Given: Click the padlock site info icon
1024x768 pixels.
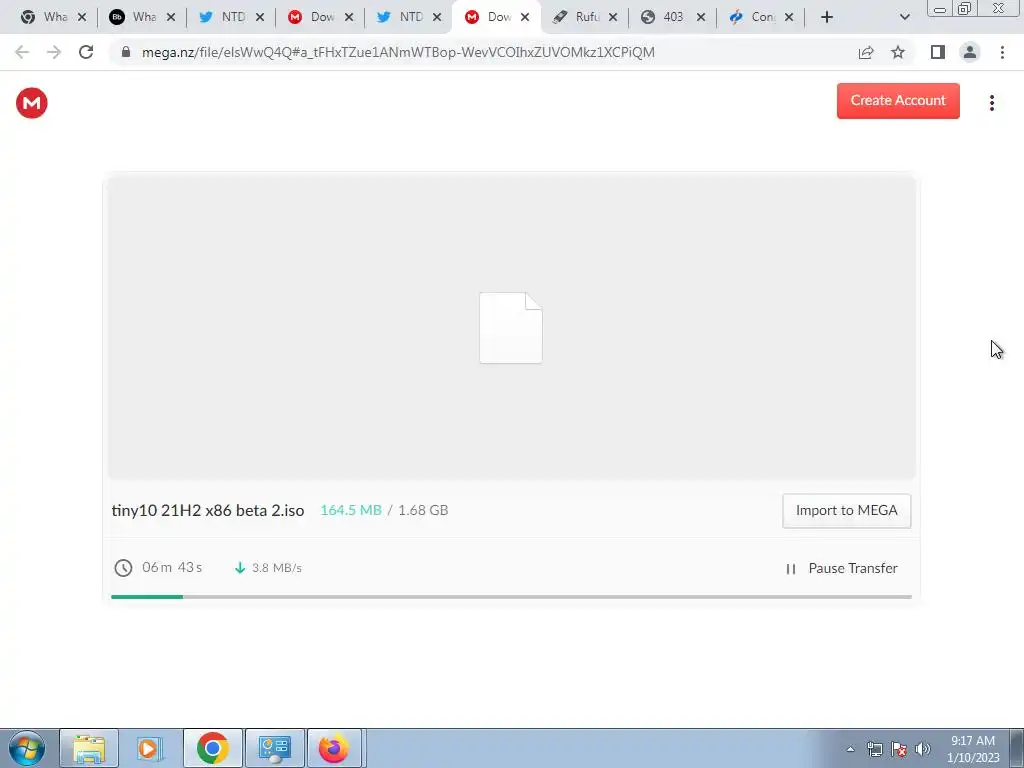Looking at the screenshot, I should [x=126, y=52].
